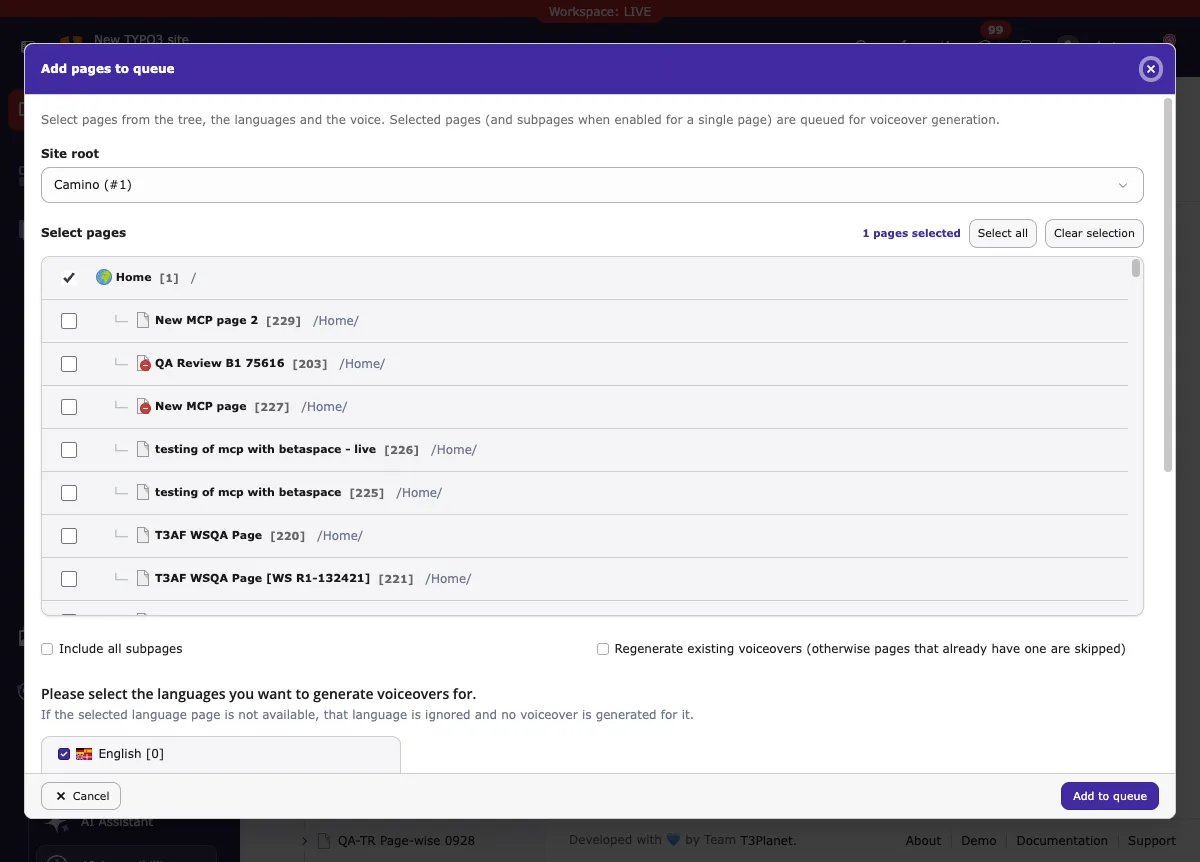Open the About link in background footer

(x=923, y=841)
